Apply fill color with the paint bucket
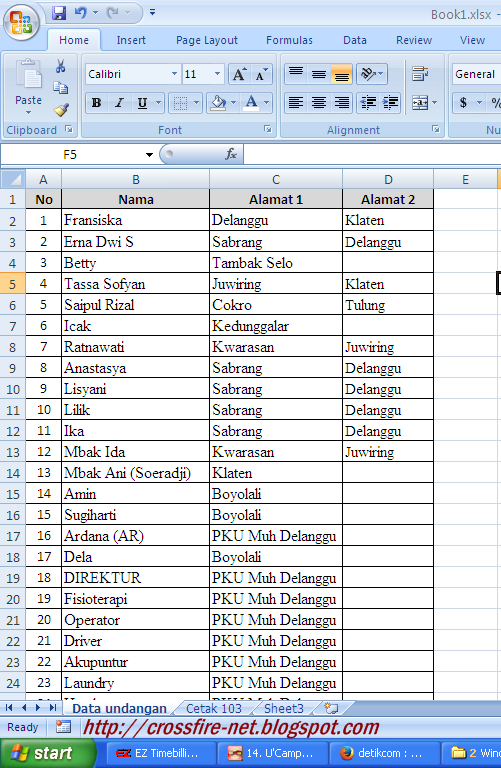This screenshot has height=768, width=501. point(217,103)
